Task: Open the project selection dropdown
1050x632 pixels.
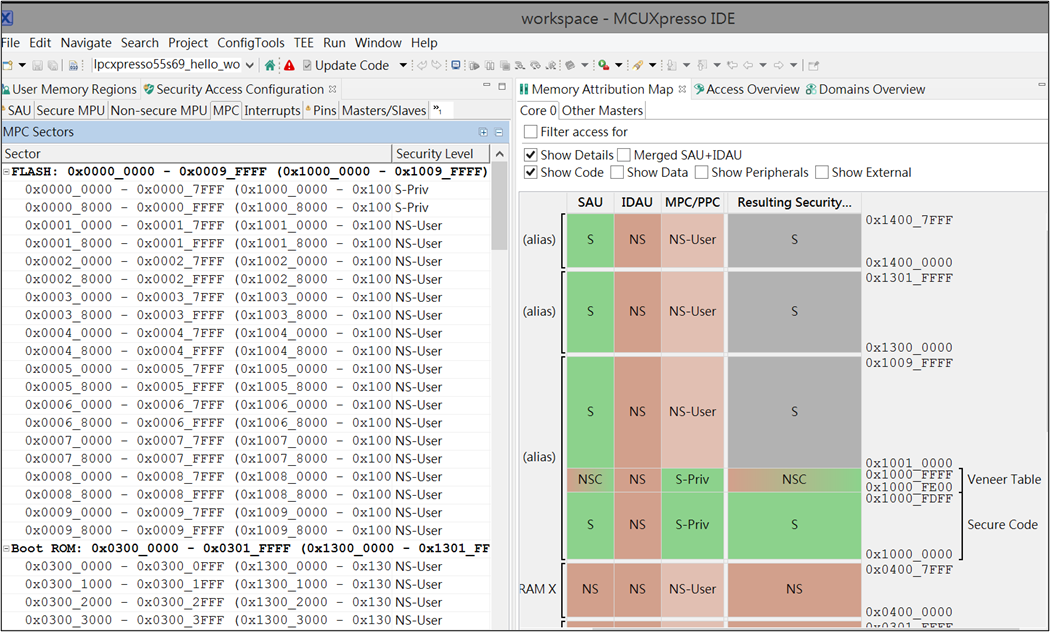Action: click(248, 65)
